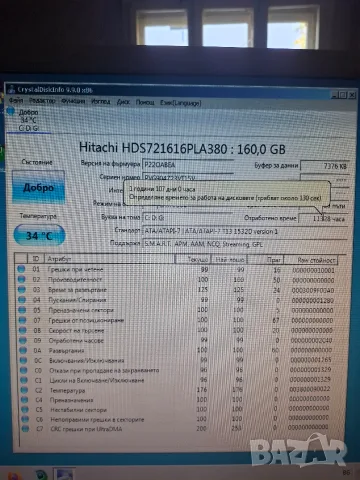Select the Преназначени сектори row
The width and height of the screenshot is (360, 480).
coord(176,310)
